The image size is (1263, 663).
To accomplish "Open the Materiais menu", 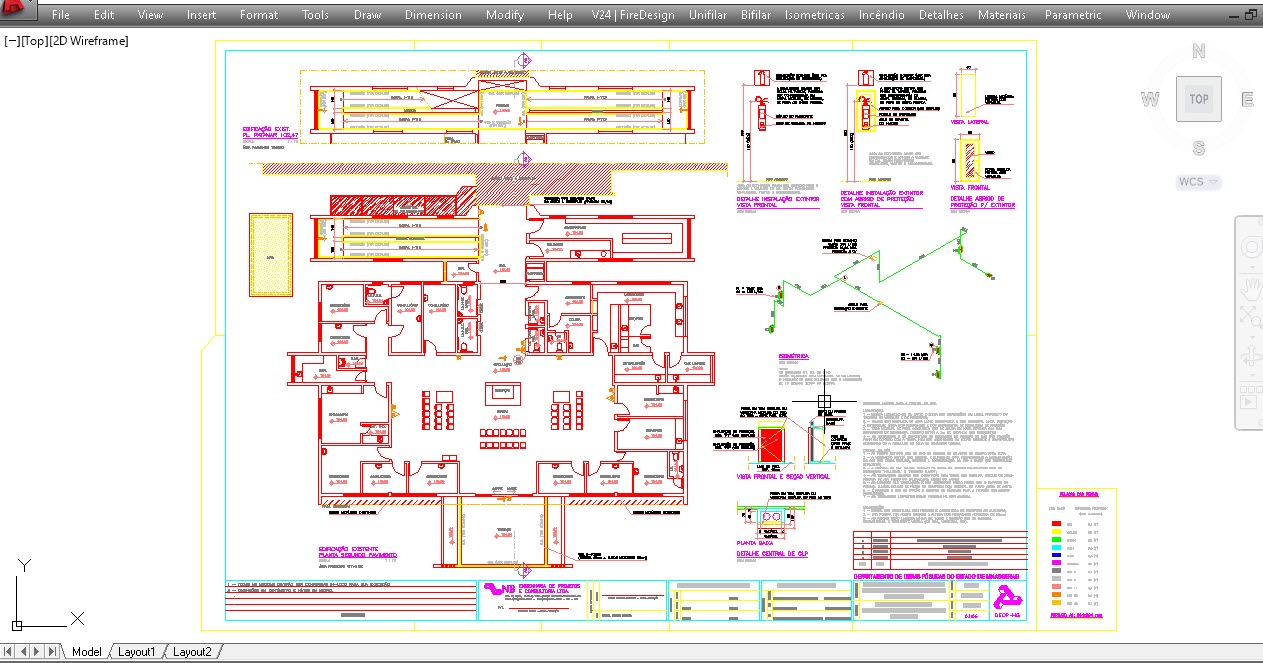I will tap(1001, 15).
